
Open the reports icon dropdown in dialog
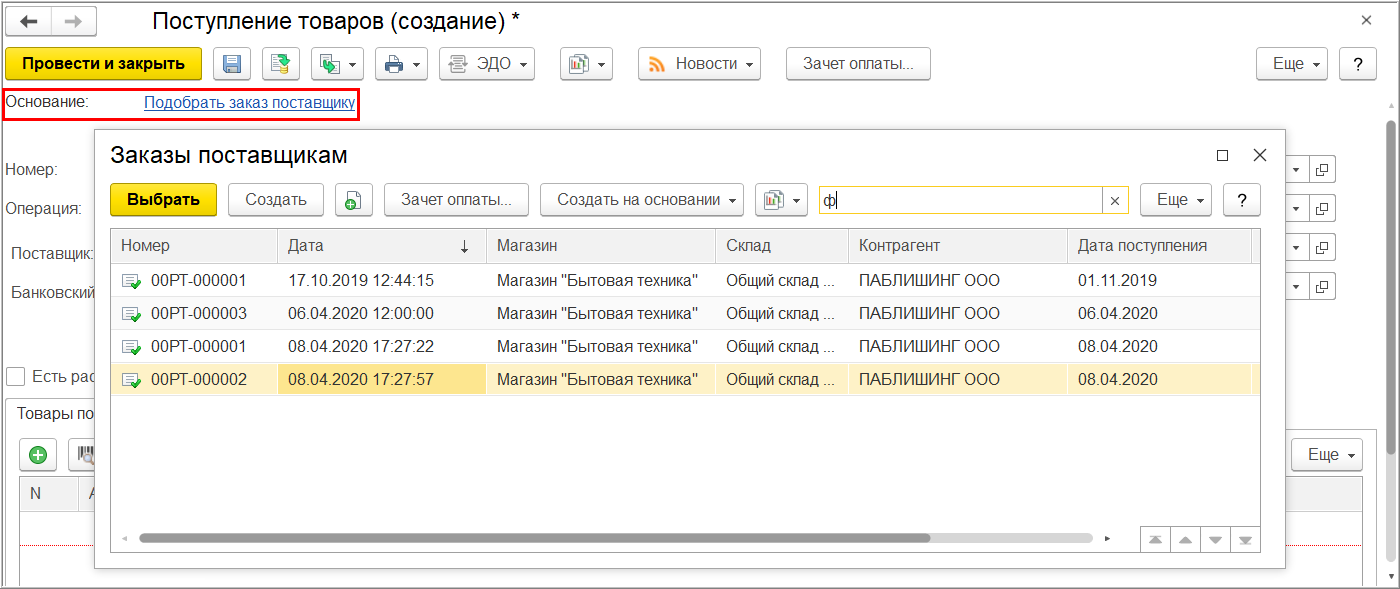[781, 200]
